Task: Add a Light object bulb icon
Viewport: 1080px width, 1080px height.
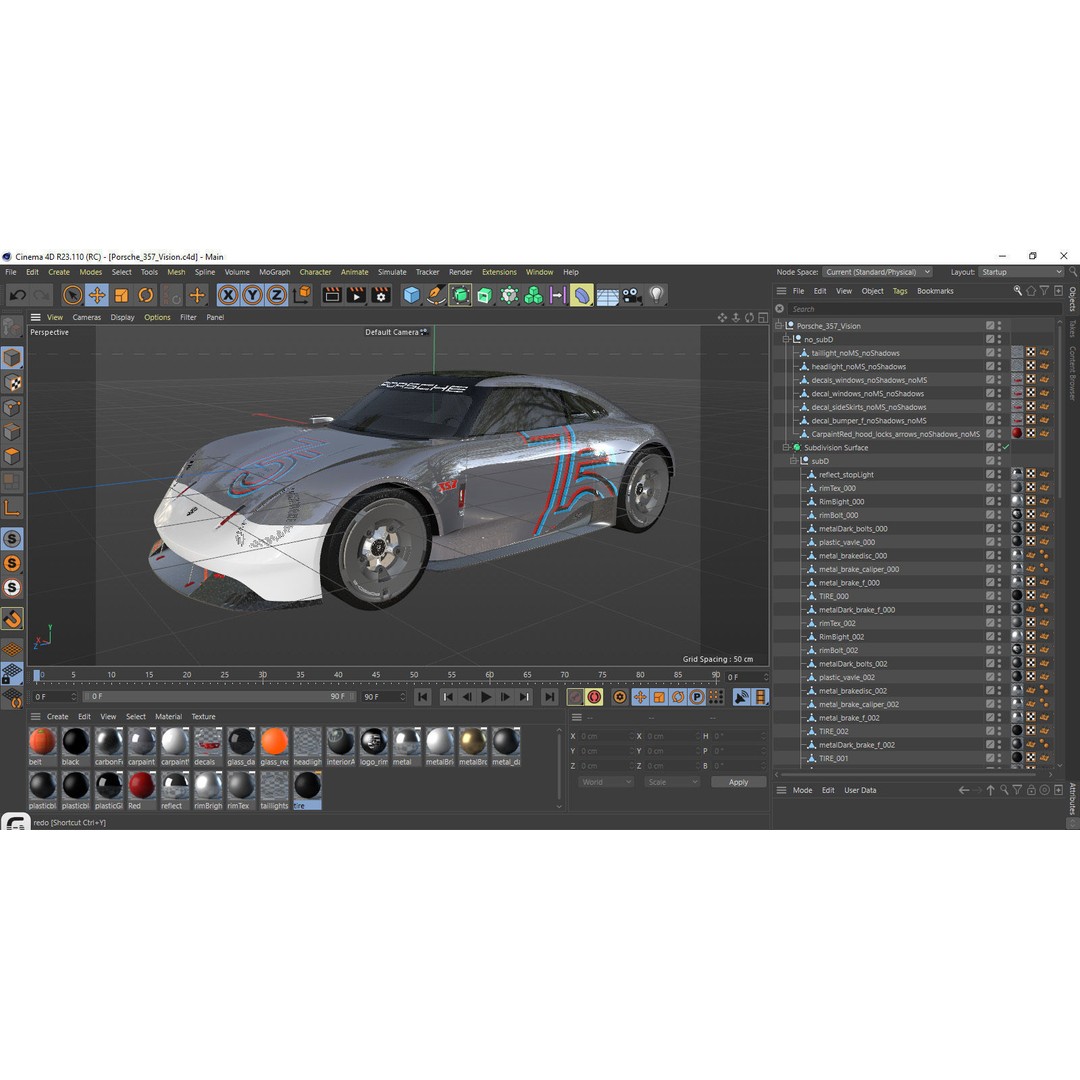Action: pos(656,295)
